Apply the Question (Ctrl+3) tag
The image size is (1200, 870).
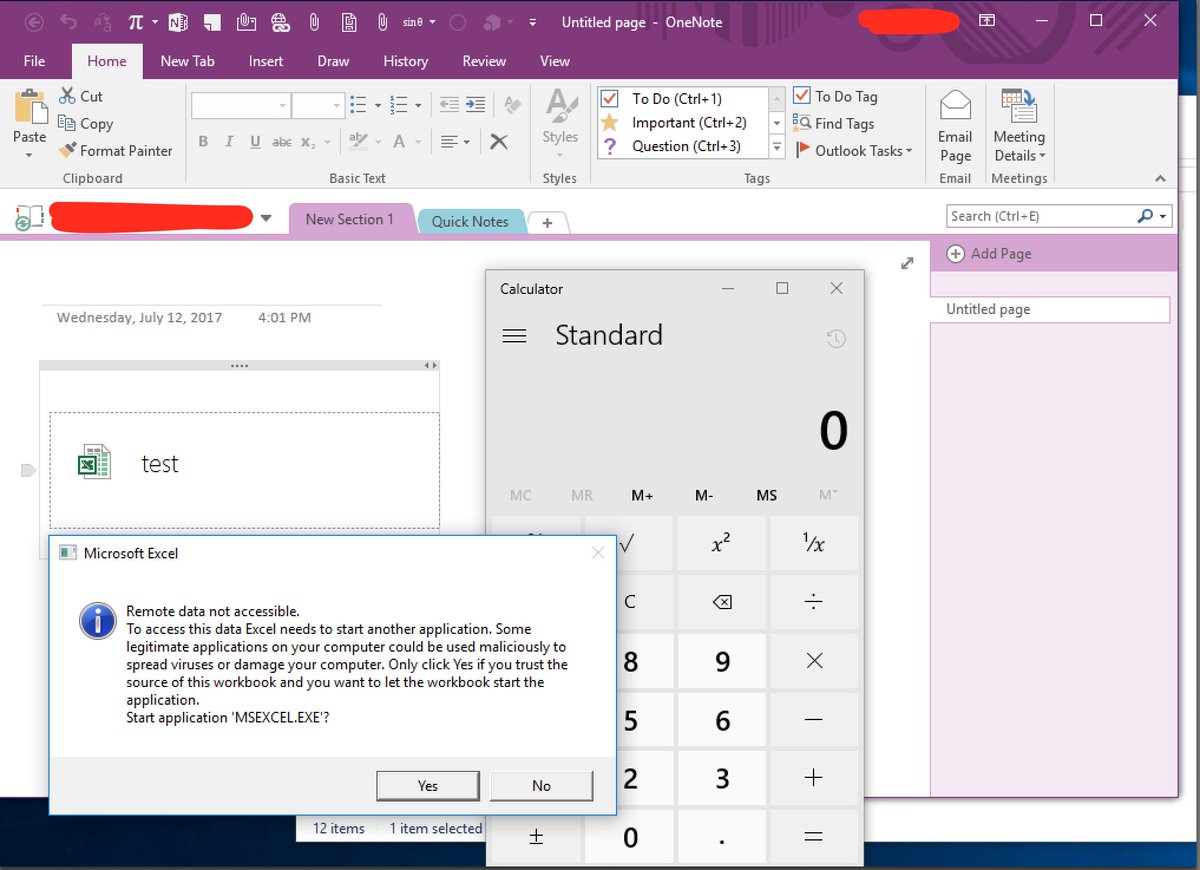point(683,146)
